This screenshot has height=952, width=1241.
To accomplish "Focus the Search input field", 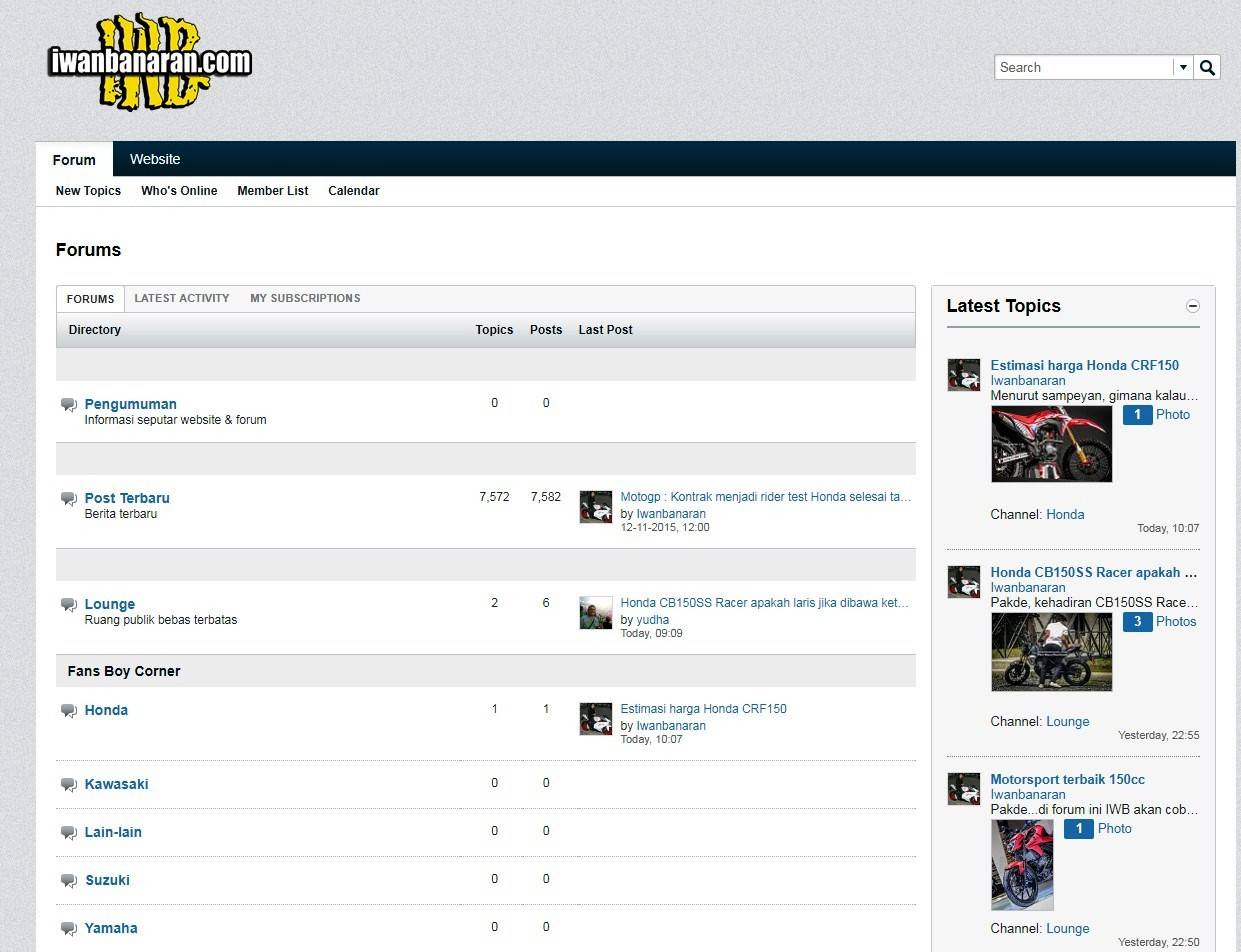I will [x=1084, y=67].
